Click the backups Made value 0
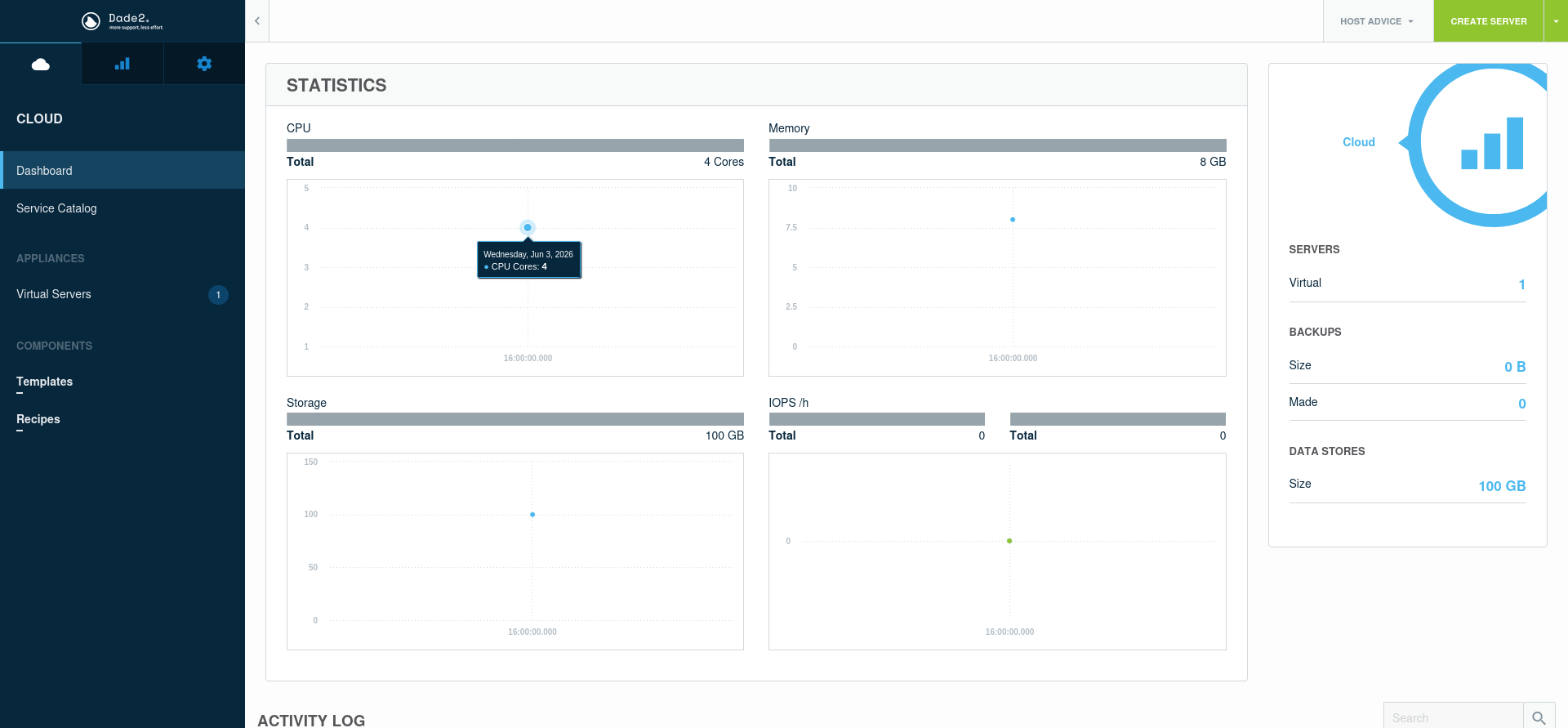The height and width of the screenshot is (728, 1568). (x=1522, y=404)
